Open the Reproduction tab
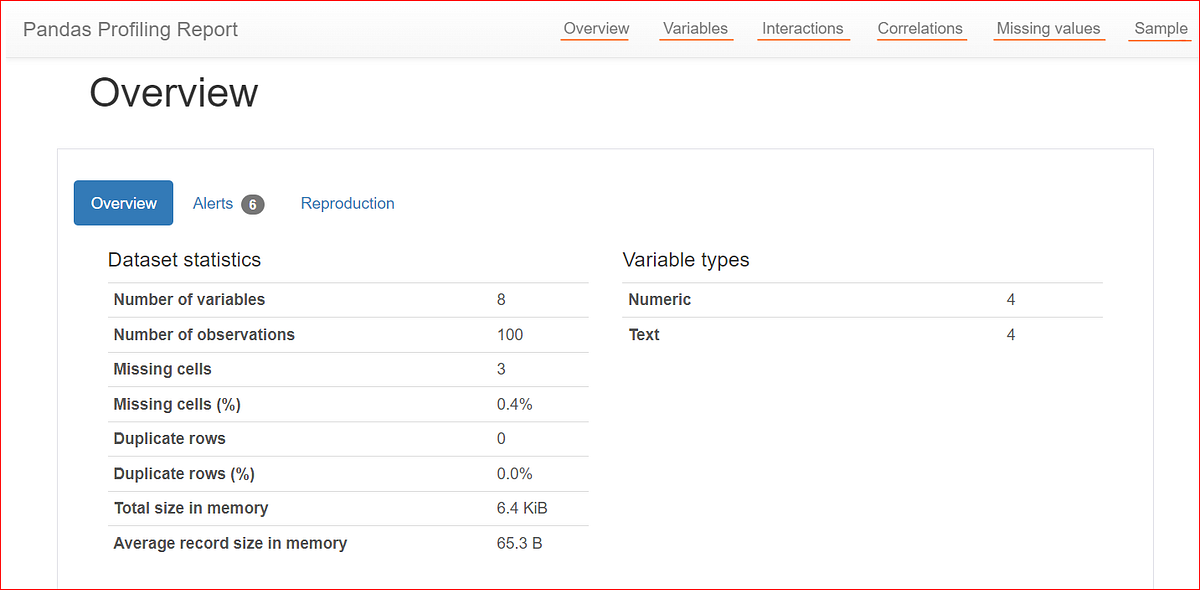This screenshot has height=590, width=1200. click(347, 203)
